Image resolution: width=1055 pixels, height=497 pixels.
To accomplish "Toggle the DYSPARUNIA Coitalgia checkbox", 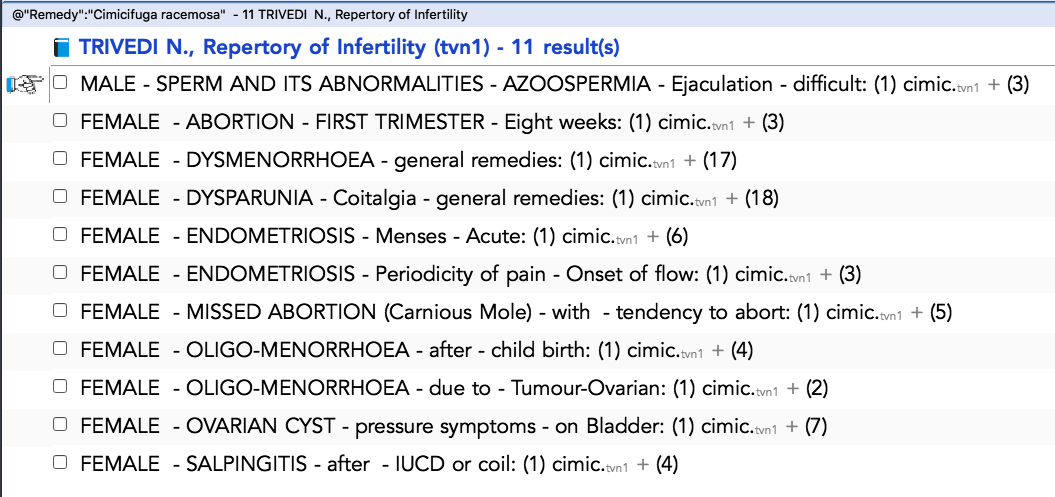I will pyautogui.click(x=61, y=196).
